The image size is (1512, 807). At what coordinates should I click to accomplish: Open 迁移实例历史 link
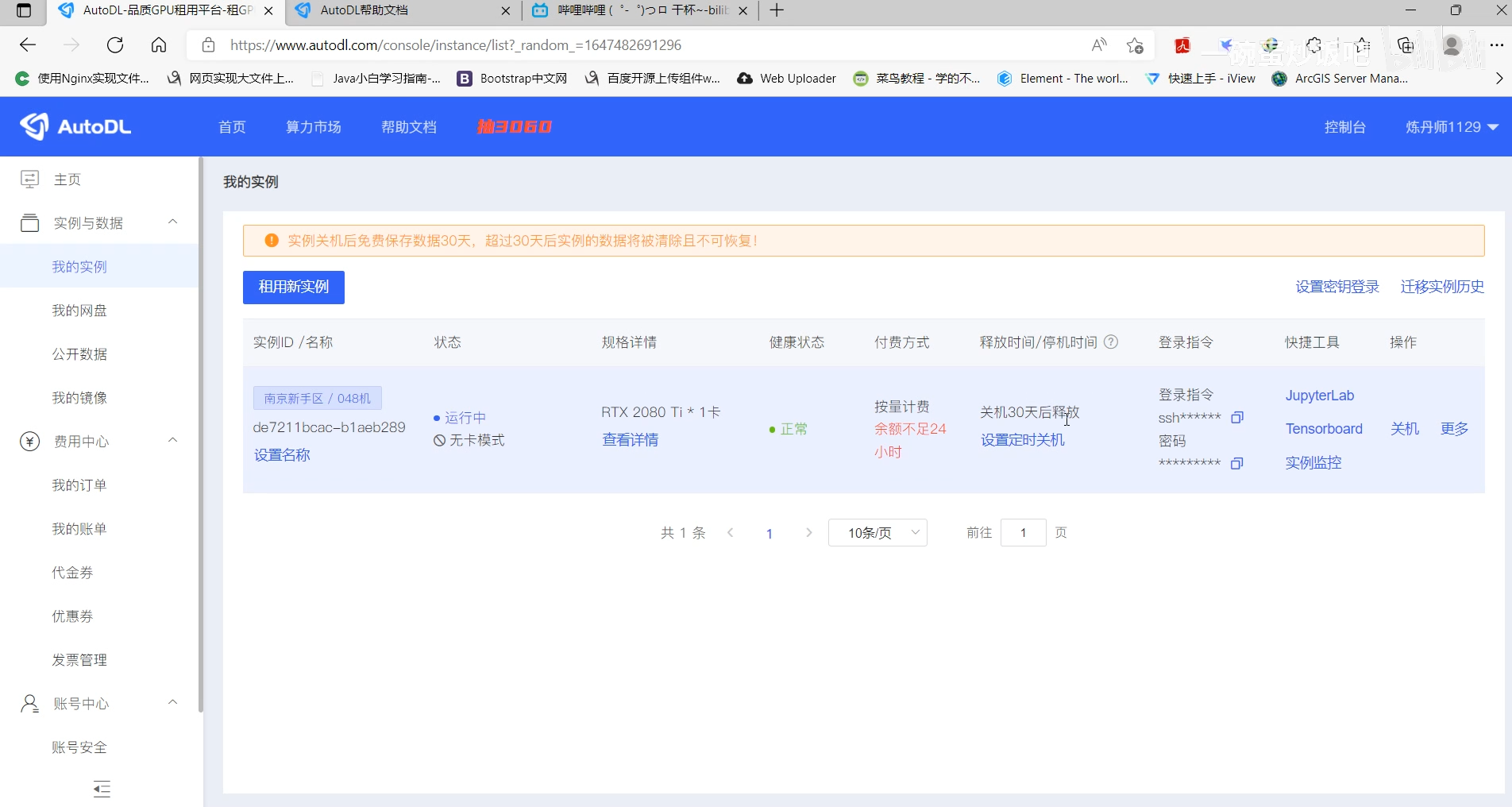click(x=1442, y=287)
